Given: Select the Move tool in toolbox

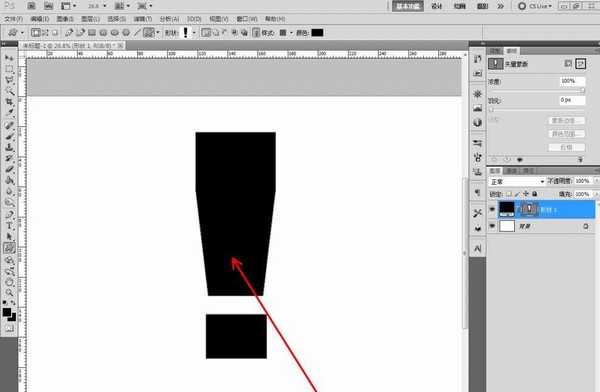Looking at the screenshot, I should click(x=9, y=58).
